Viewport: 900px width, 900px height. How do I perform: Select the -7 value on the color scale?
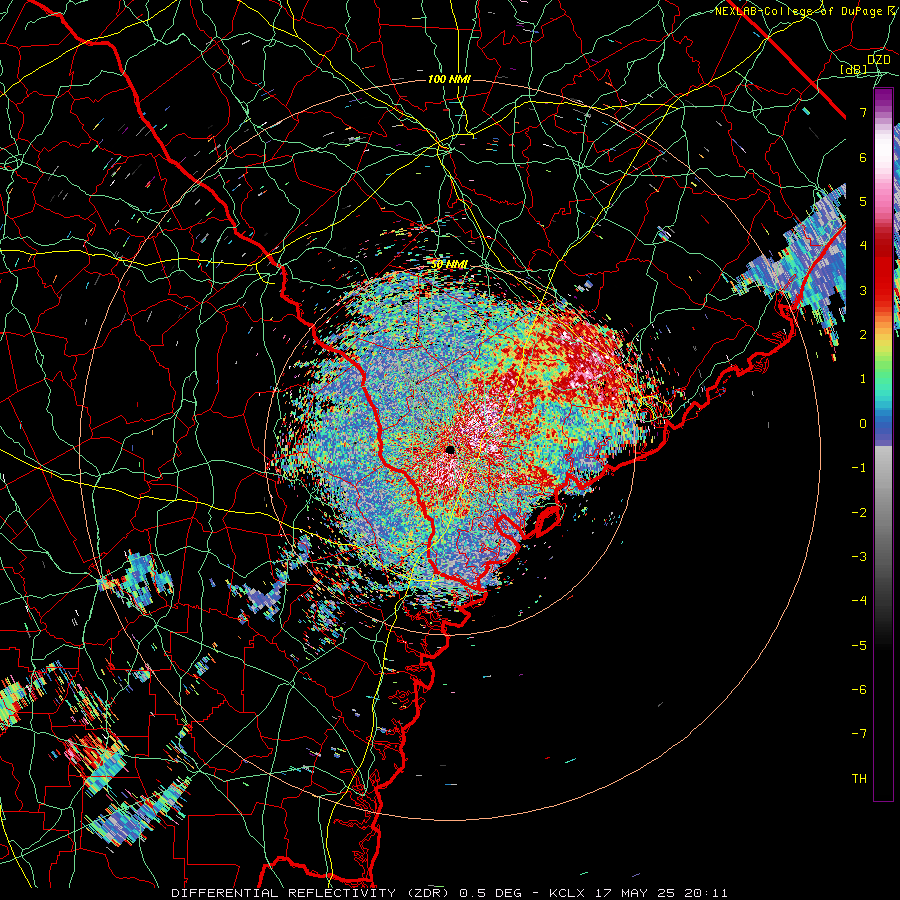coord(859,734)
